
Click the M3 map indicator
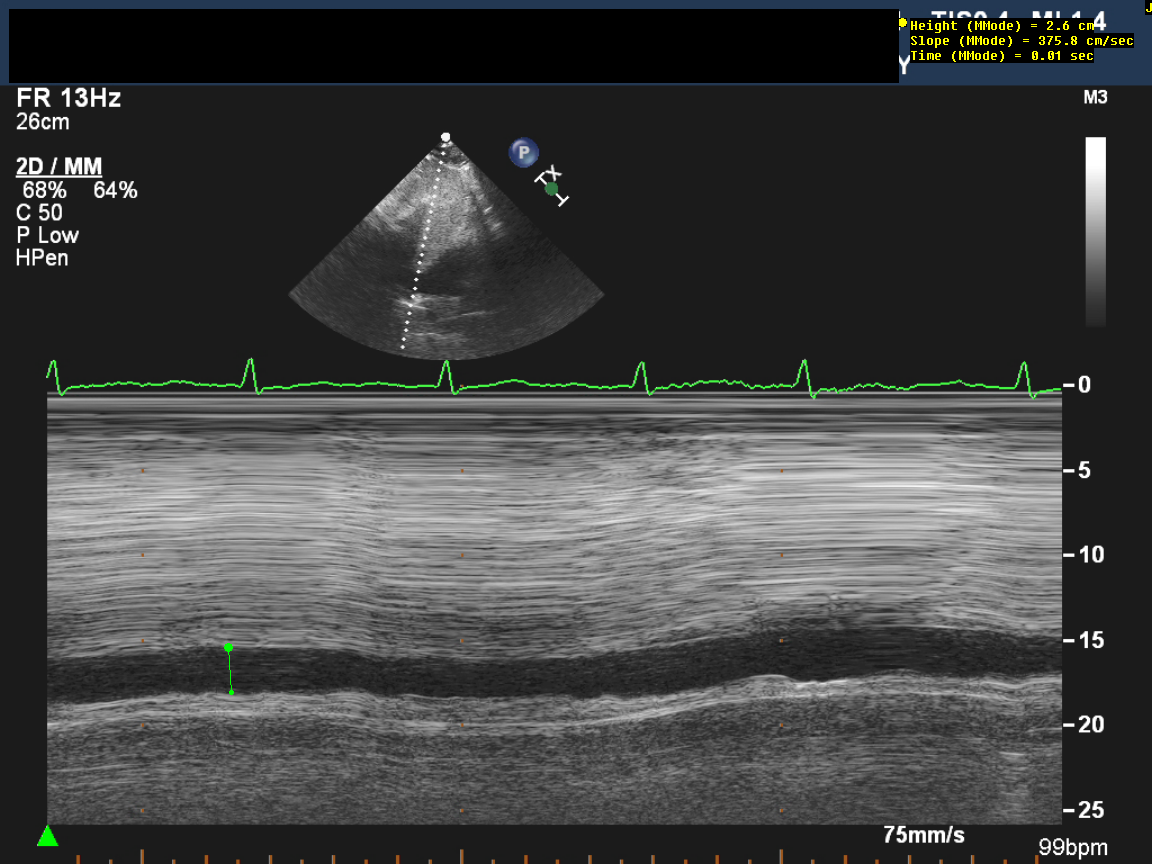click(1095, 98)
